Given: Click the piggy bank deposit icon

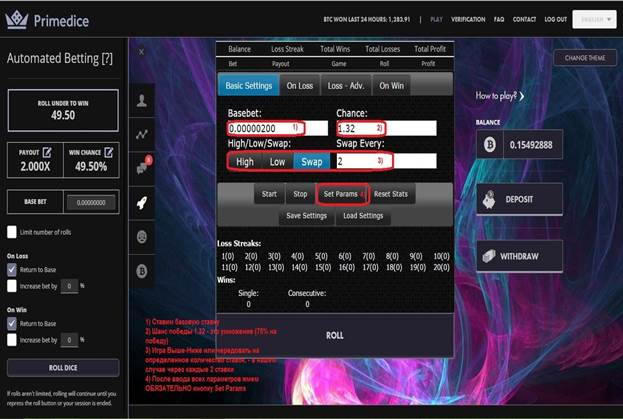Looking at the screenshot, I should coord(489,199).
